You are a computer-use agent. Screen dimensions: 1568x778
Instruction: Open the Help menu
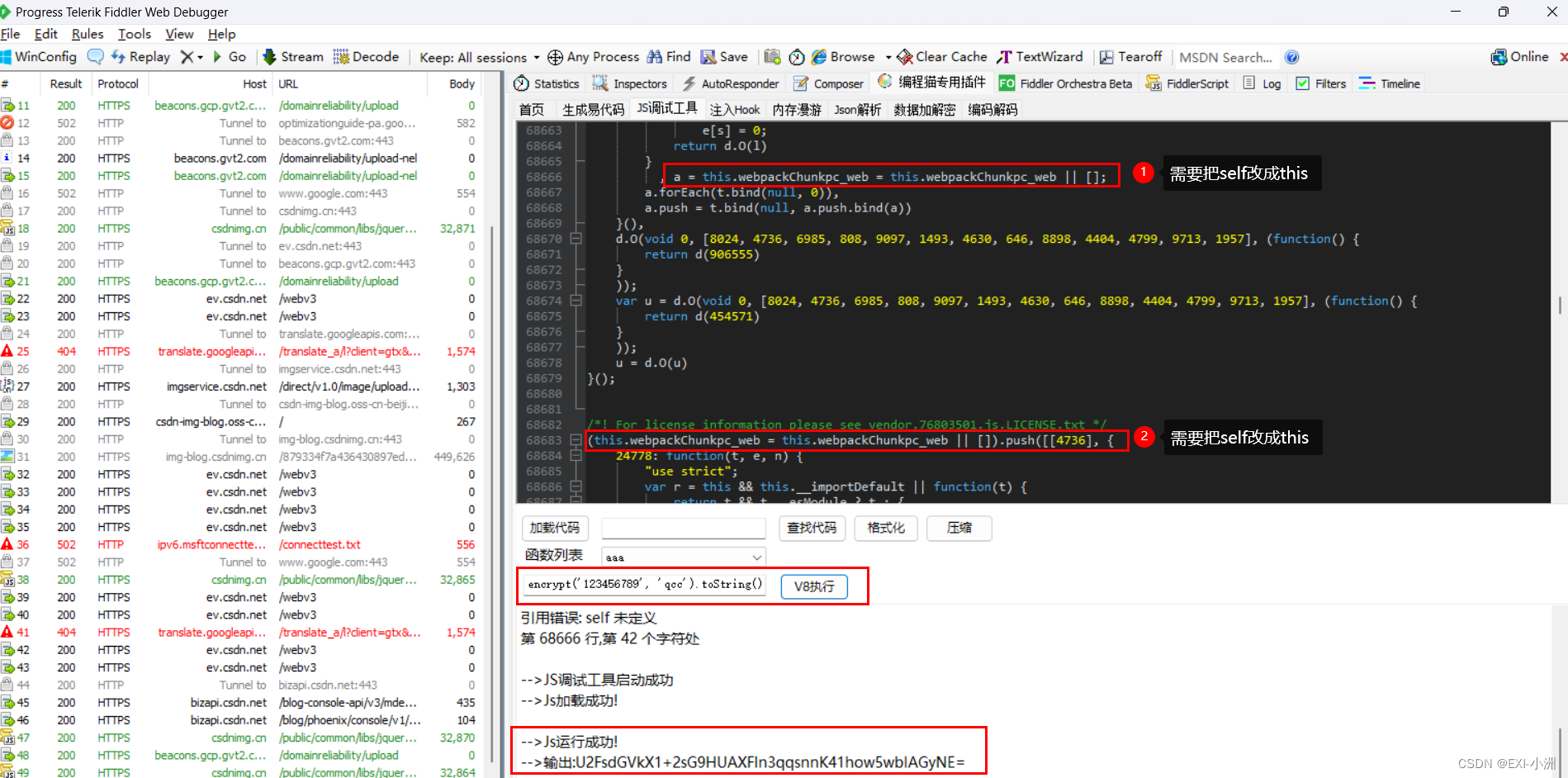(221, 34)
